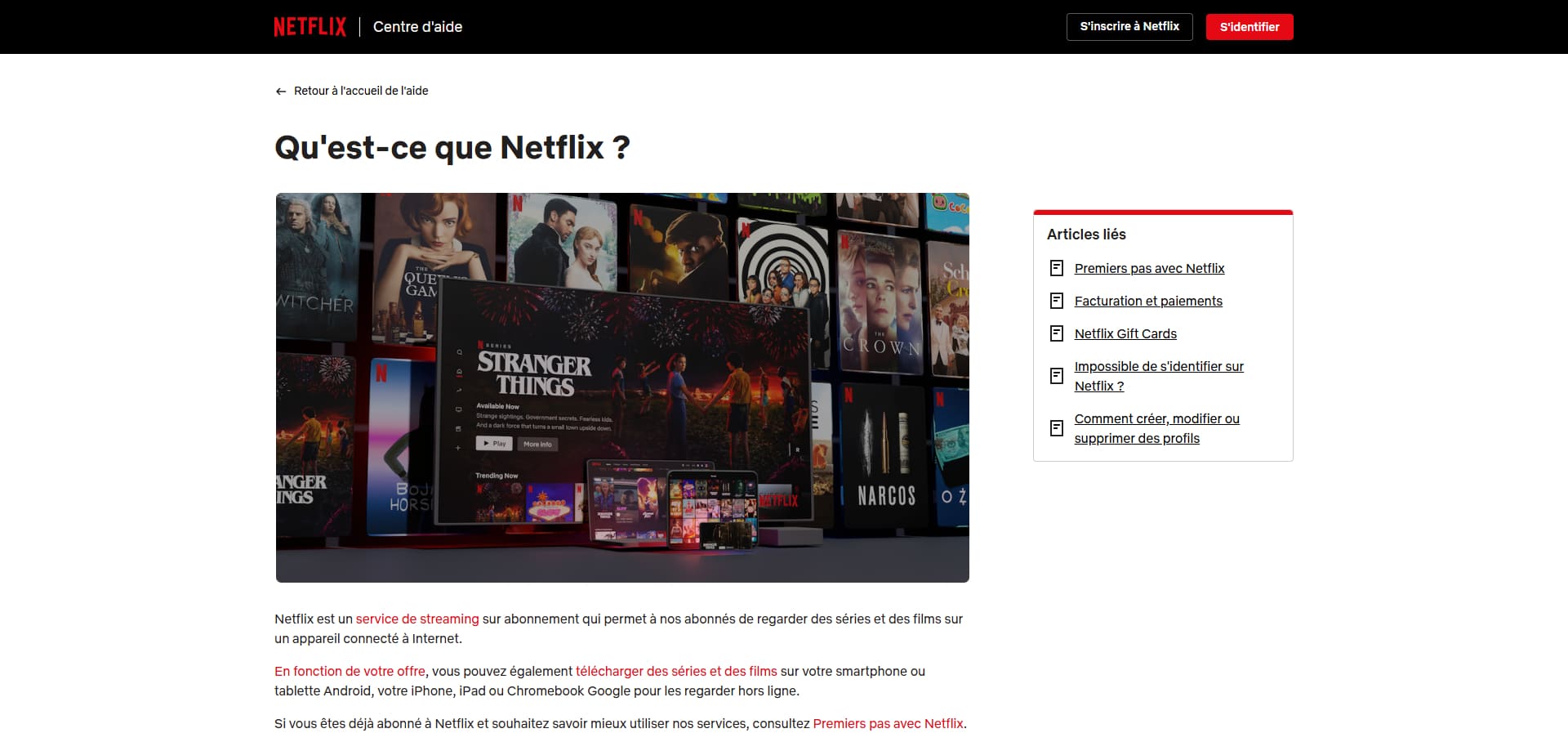Click S'inscrire à Netflix button

click(x=1129, y=27)
